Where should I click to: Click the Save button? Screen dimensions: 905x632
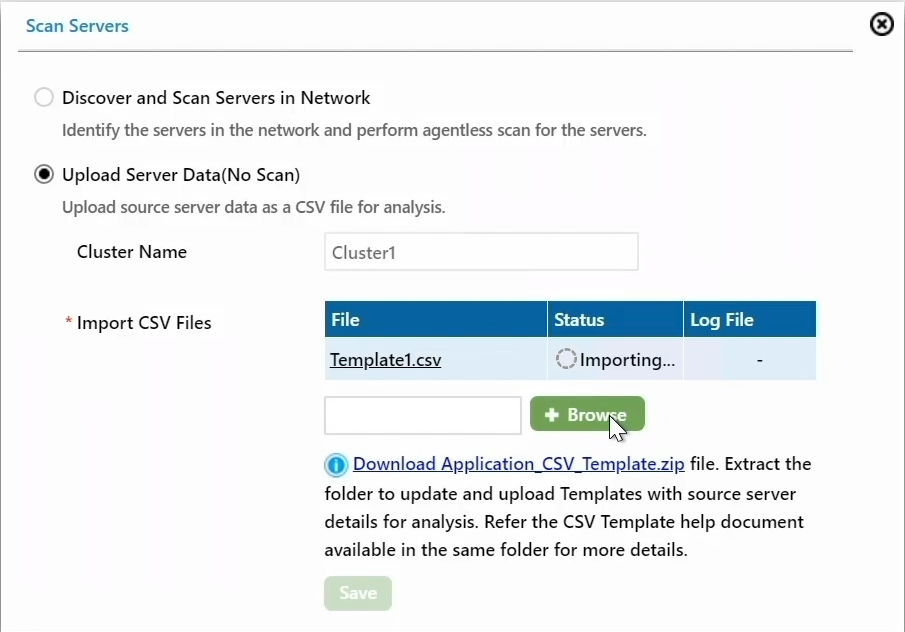pos(358,593)
